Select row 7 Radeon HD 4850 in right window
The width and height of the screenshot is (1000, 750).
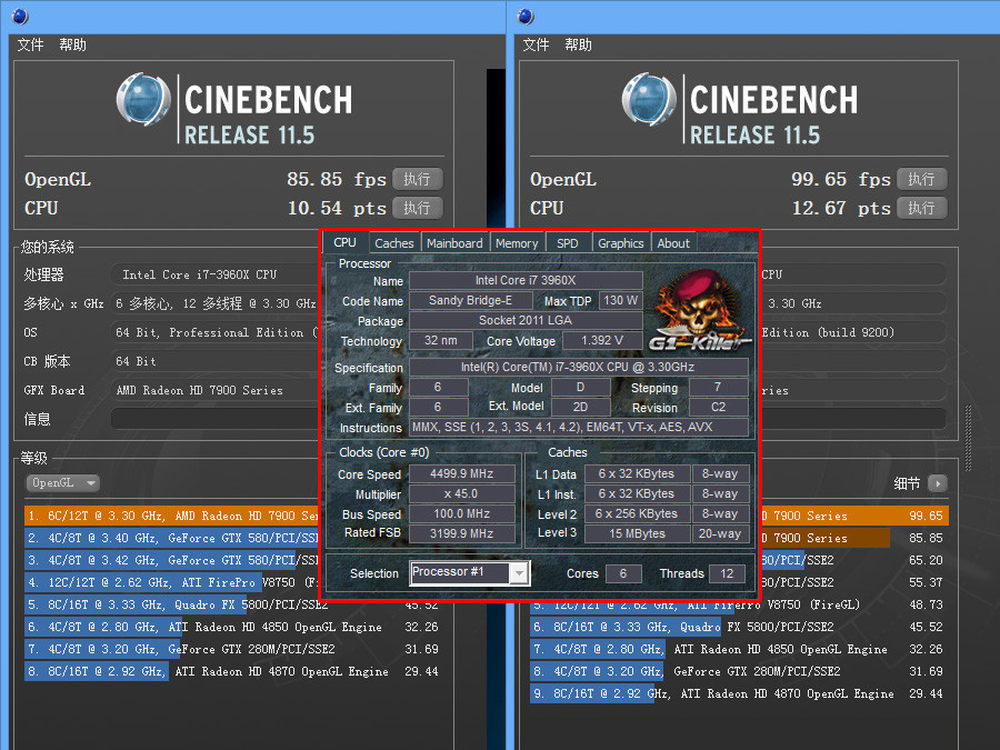coord(739,649)
